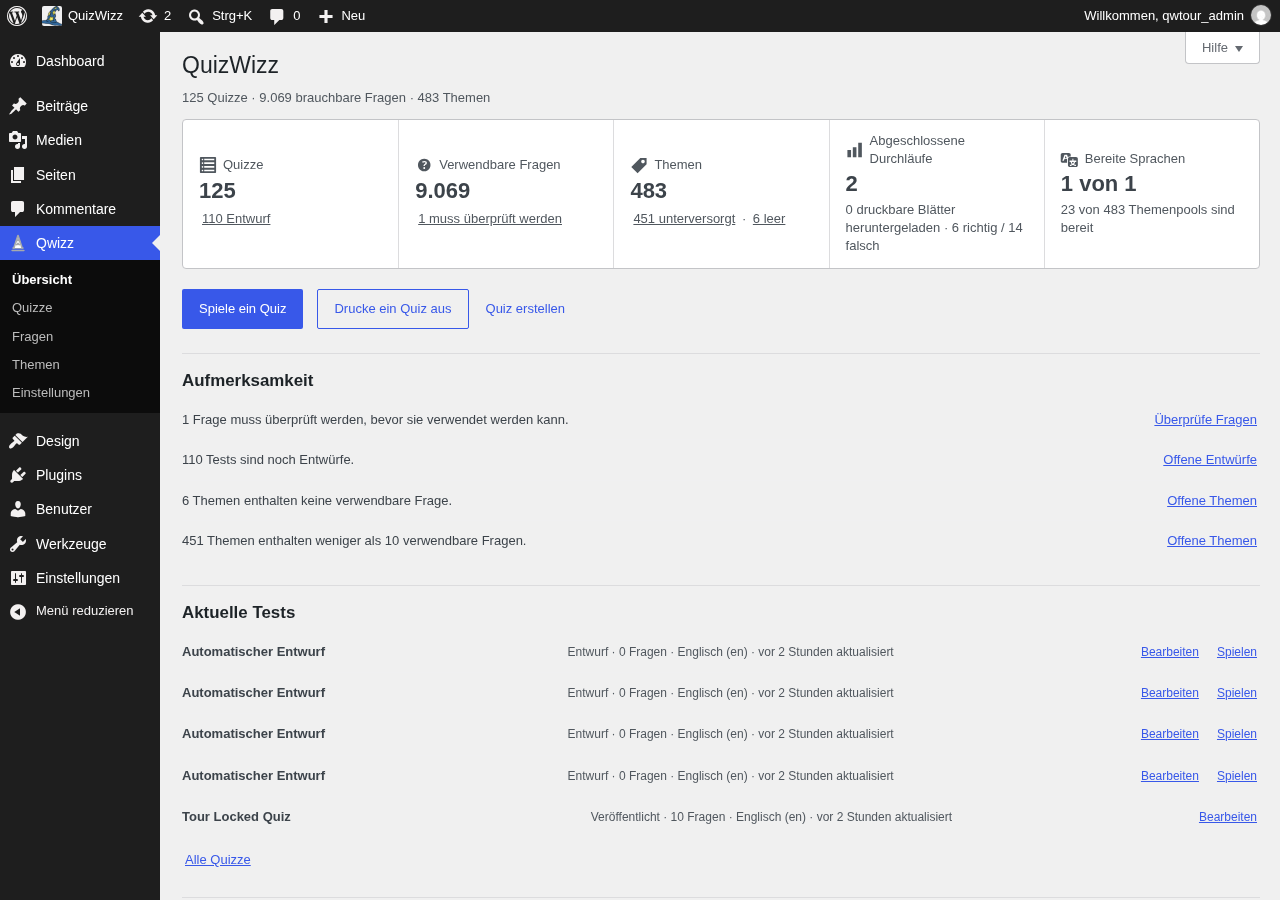Click Spielen on the first Automatischer Entwurf

1237,652
